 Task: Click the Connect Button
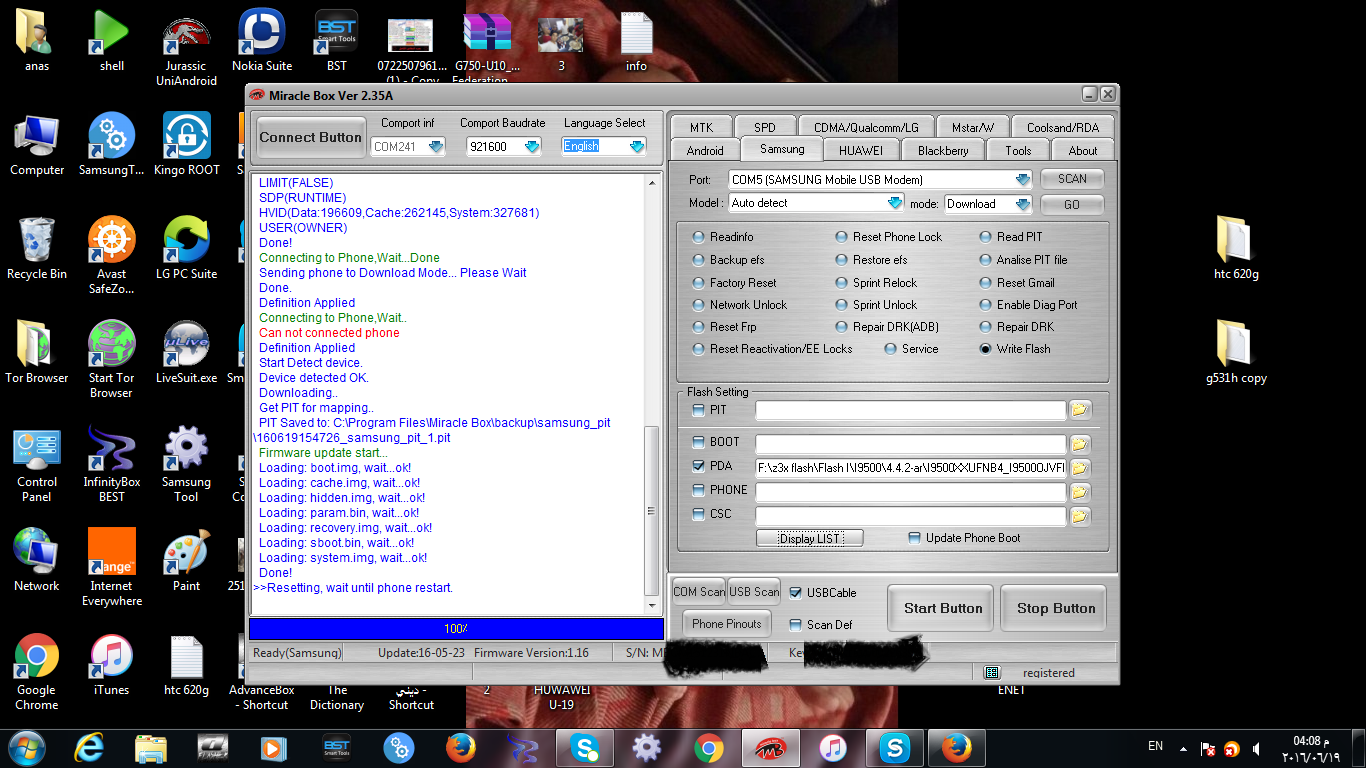click(310, 138)
